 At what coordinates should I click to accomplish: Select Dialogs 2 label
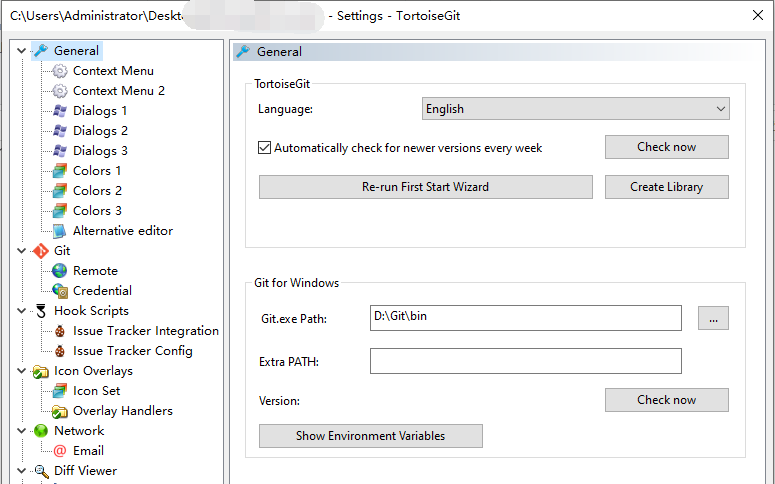coord(100,131)
